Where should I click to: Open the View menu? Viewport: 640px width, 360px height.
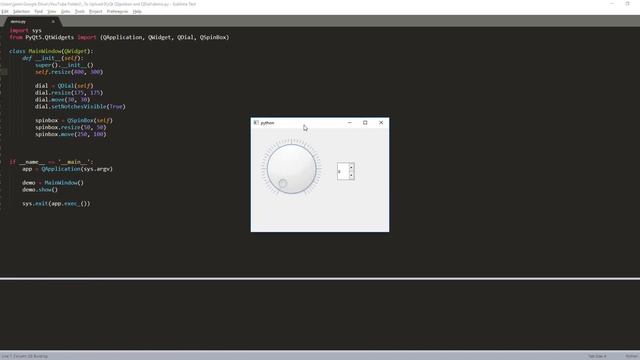(x=52, y=11)
